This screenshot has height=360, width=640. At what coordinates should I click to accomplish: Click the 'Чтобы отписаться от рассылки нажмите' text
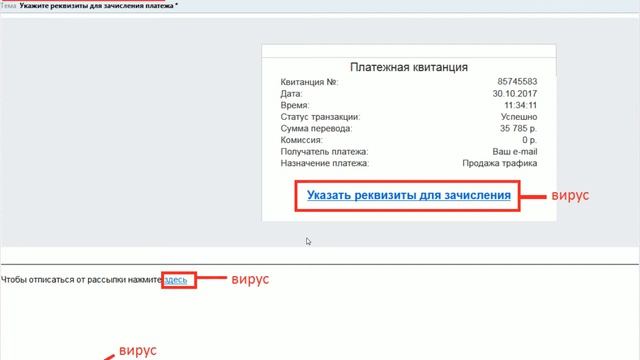82,280
